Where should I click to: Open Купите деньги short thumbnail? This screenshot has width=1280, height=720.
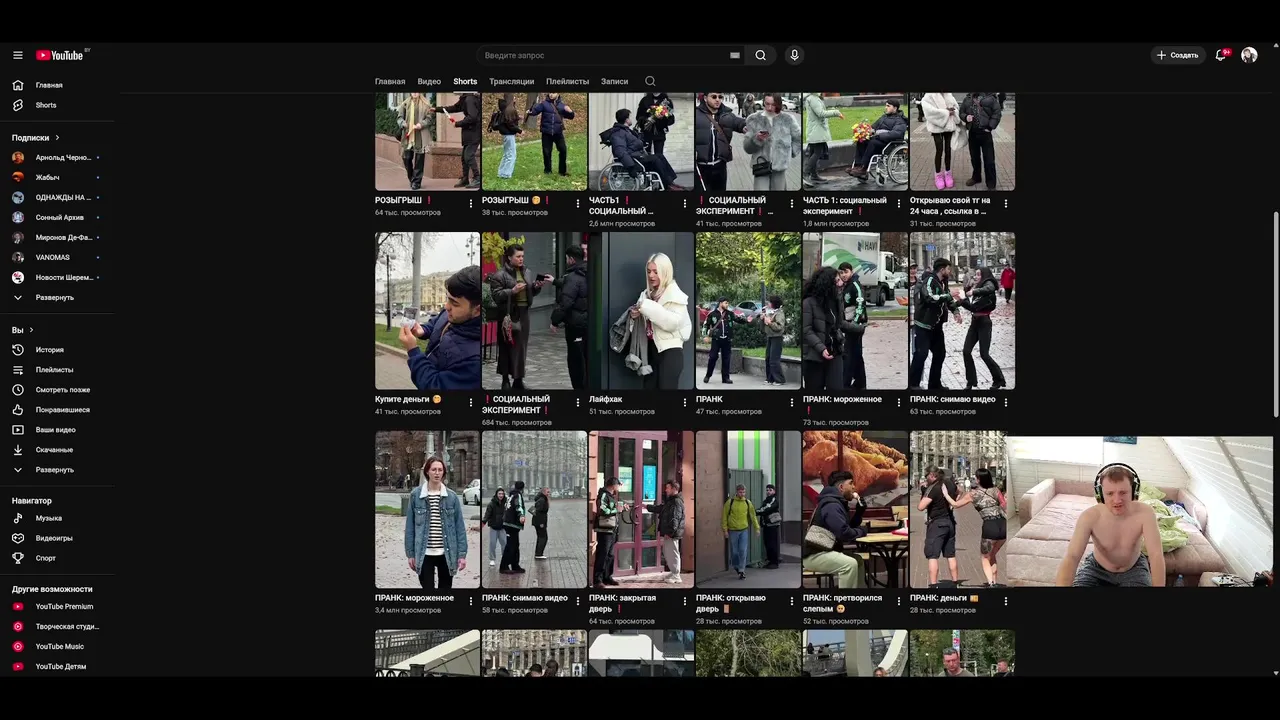click(x=428, y=311)
